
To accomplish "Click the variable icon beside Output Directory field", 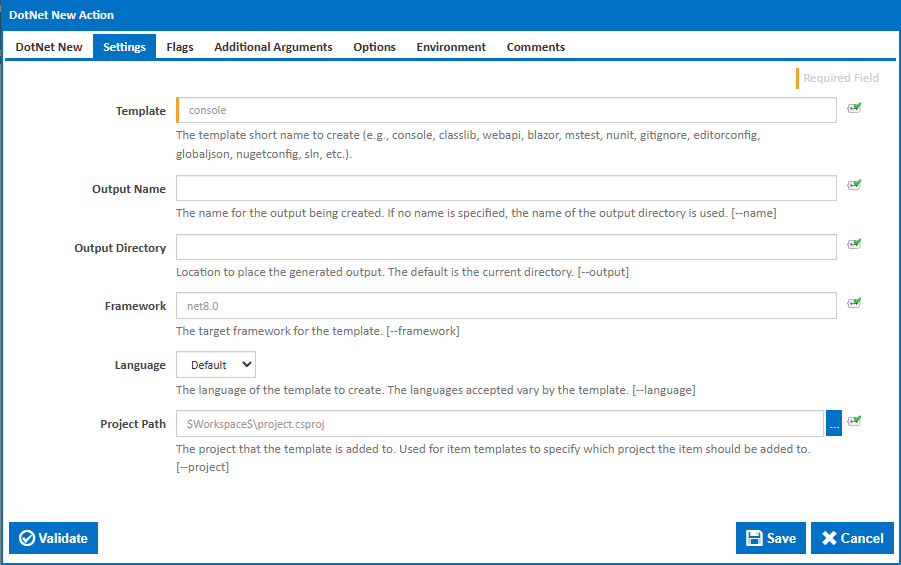I will click(x=854, y=244).
